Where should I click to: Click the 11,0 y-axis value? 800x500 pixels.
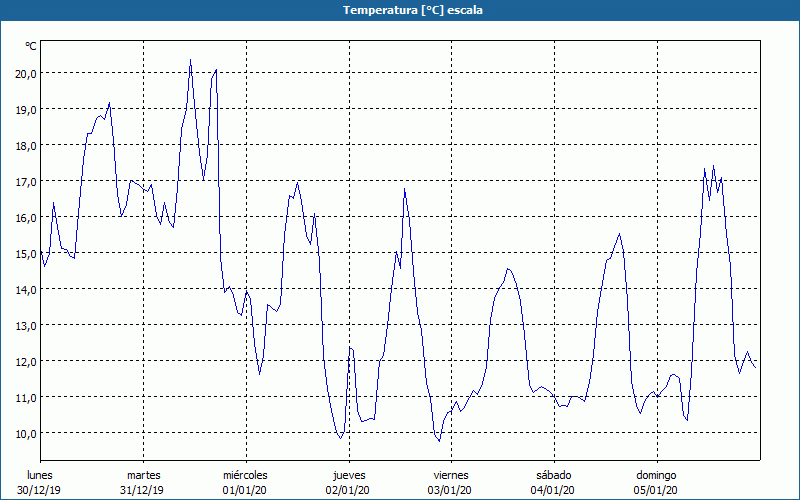26,397
